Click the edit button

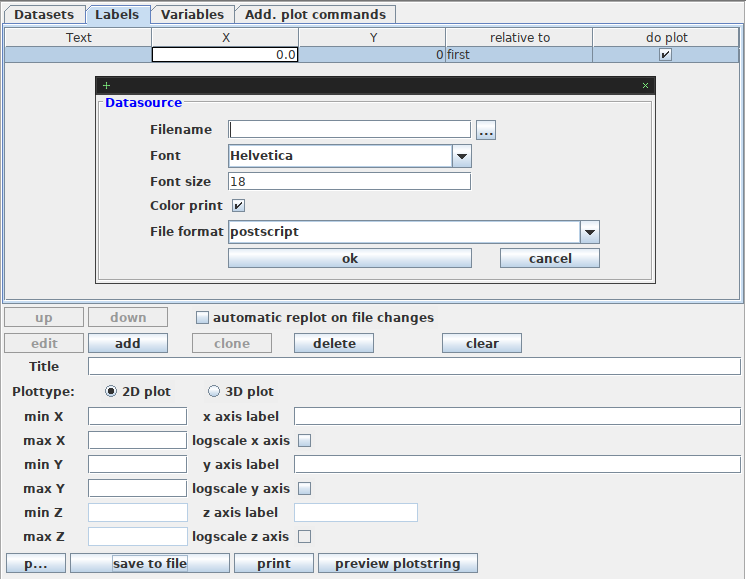tap(44, 343)
